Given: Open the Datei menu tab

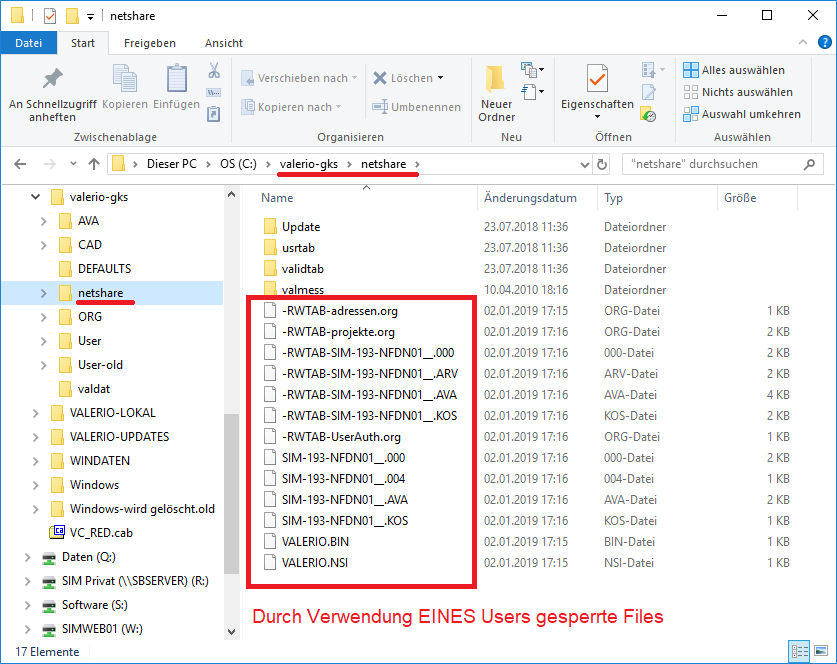Looking at the screenshot, I should point(29,43).
